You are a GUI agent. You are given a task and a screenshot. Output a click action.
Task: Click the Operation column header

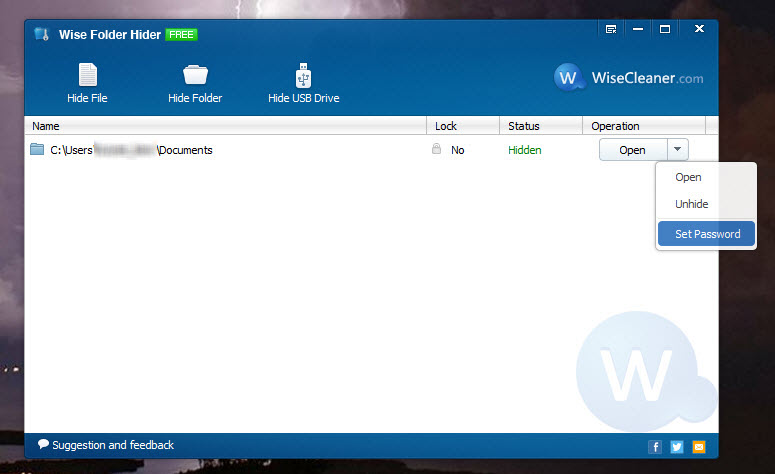pos(644,126)
